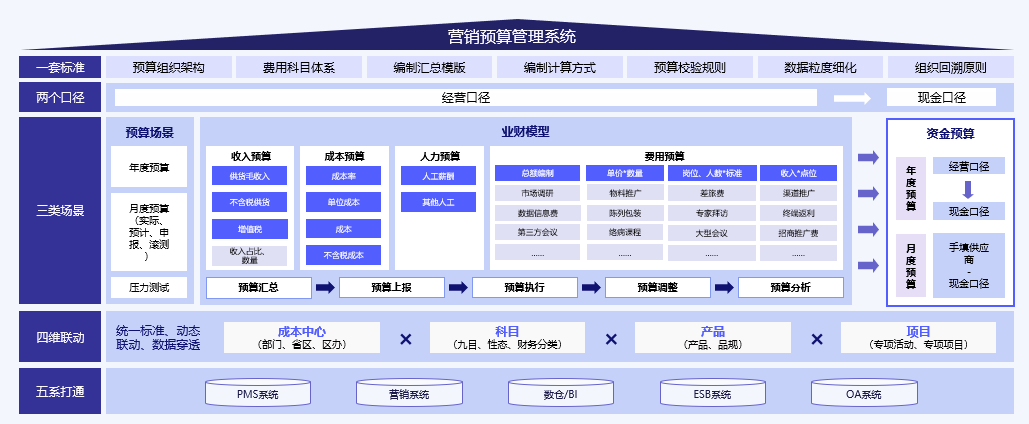This screenshot has height=424, width=1029.
Task: Select the 预算执行 step box
Action: pos(525,287)
